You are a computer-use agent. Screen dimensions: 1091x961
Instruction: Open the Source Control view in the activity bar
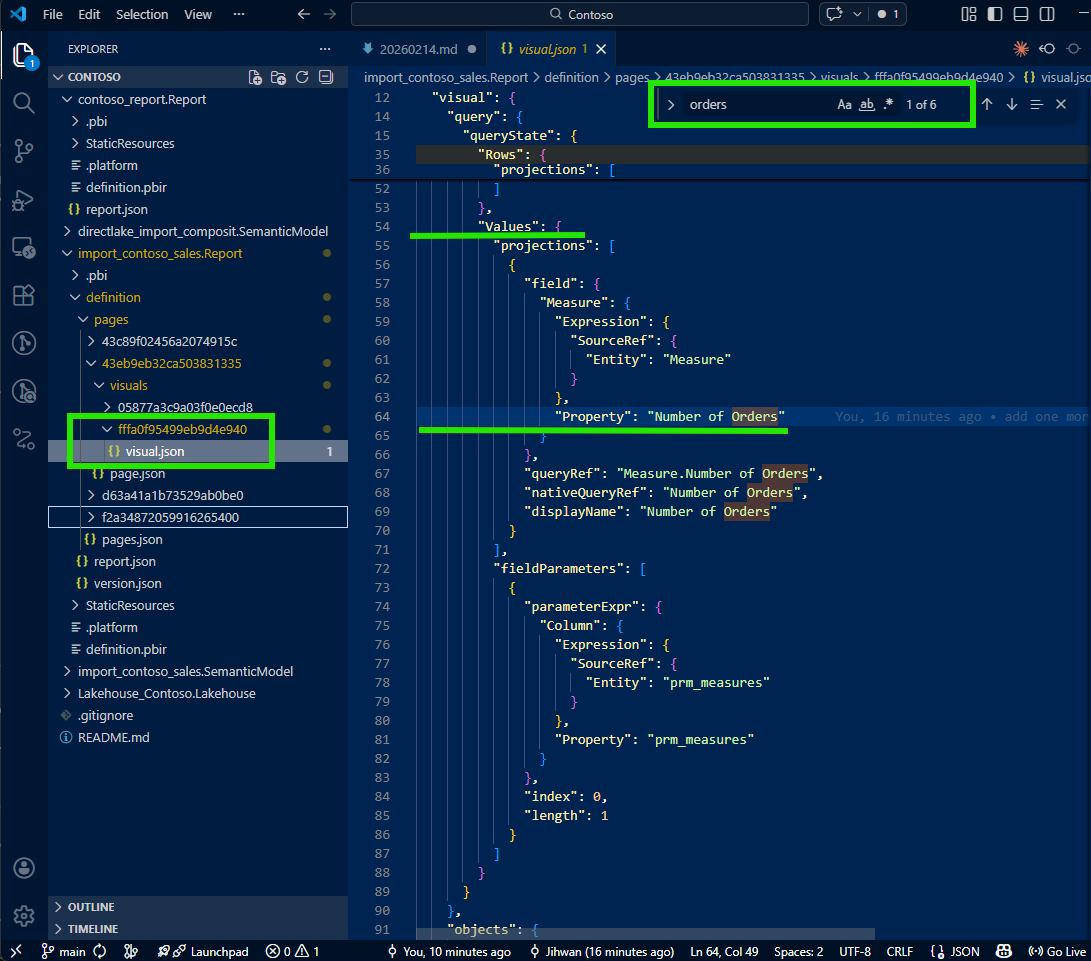point(24,151)
